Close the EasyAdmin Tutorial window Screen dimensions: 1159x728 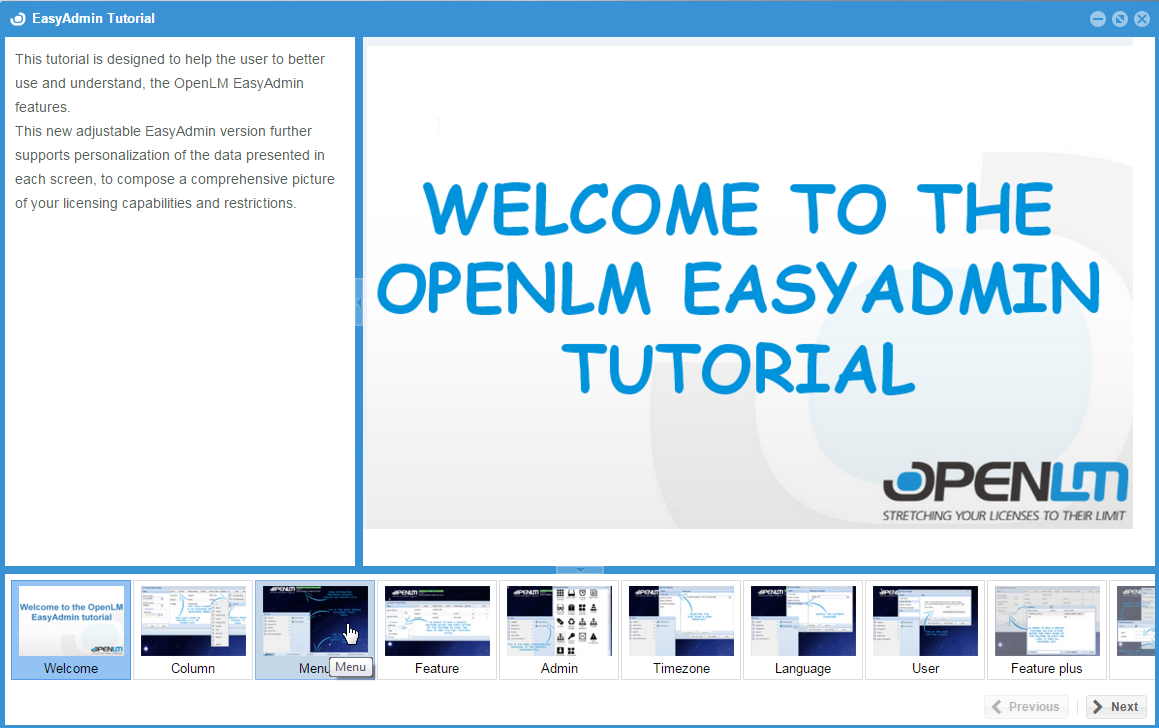pos(1142,19)
